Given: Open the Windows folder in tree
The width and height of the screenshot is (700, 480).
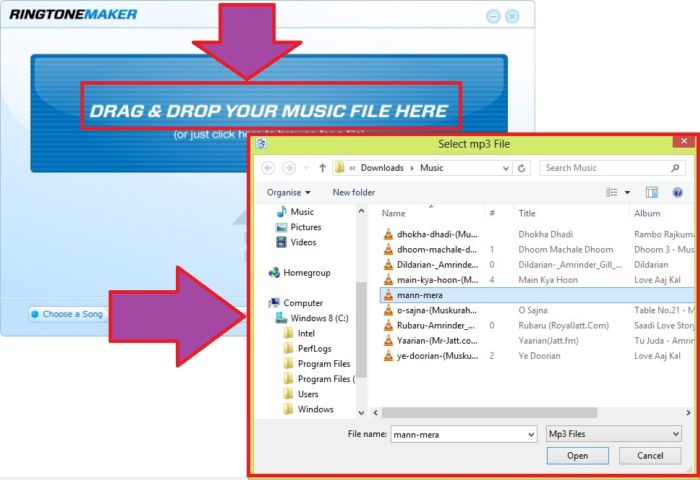Looking at the screenshot, I should pos(308,409).
